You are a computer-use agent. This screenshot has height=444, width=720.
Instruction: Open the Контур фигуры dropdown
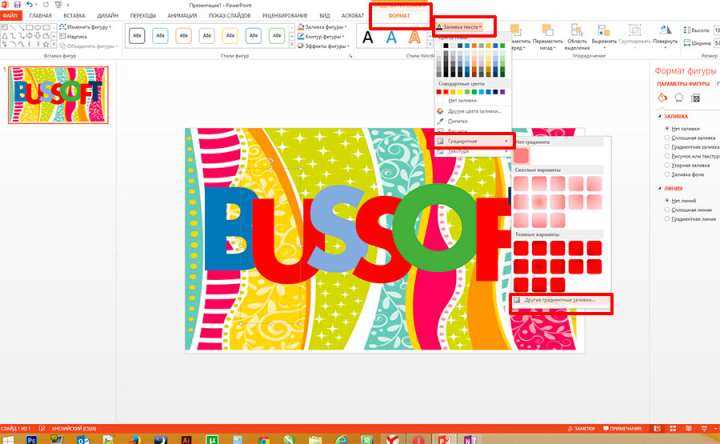pyautogui.click(x=322, y=36)
